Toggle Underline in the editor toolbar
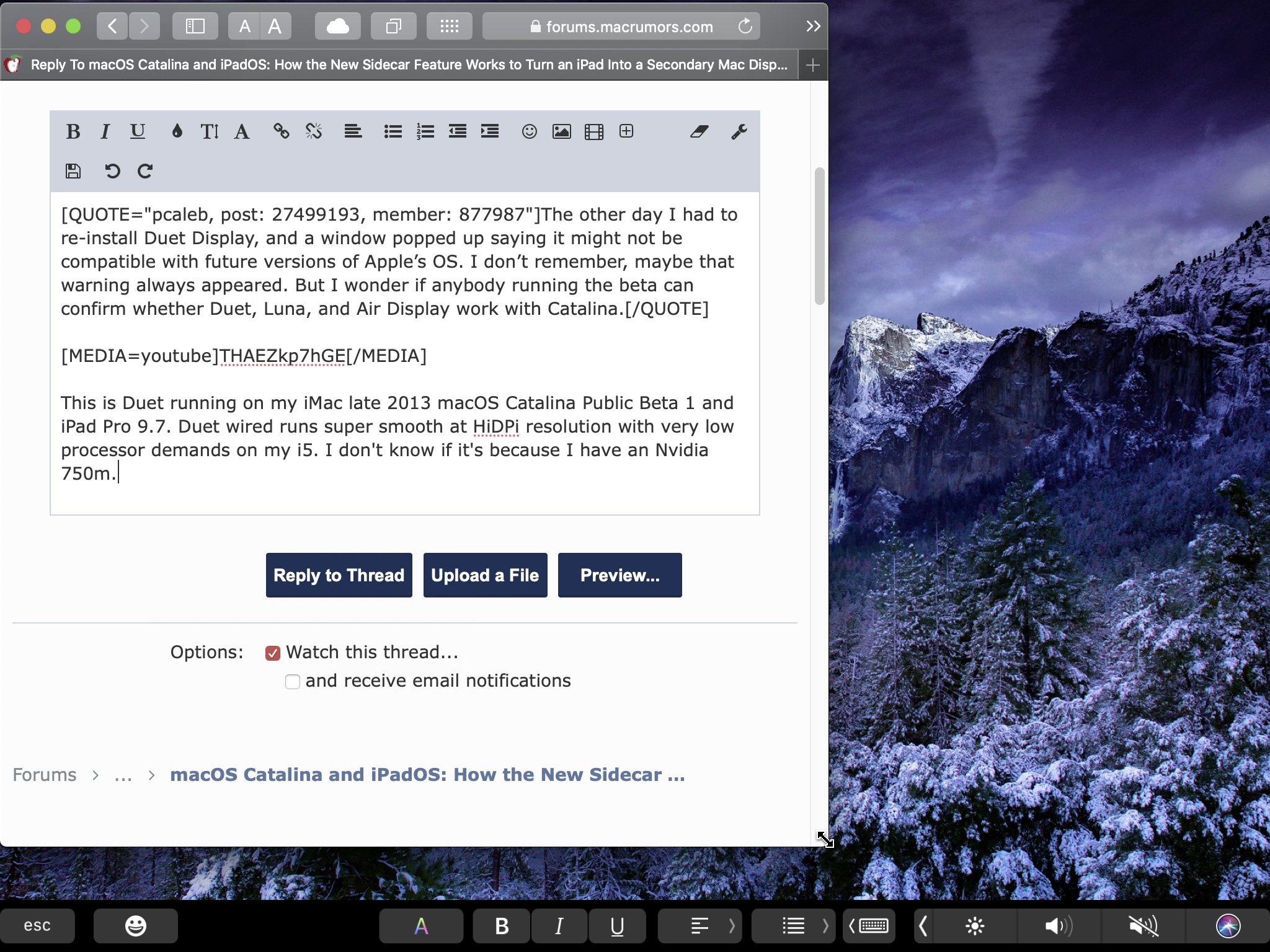 (137, 131)
